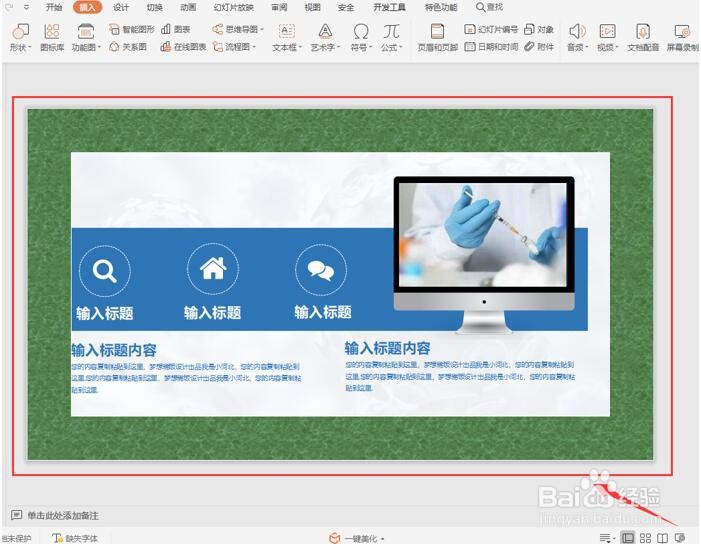This screenshot has height=544, width=701.
Task: Switch to the 审阅 tab
Action: [279, 7]
